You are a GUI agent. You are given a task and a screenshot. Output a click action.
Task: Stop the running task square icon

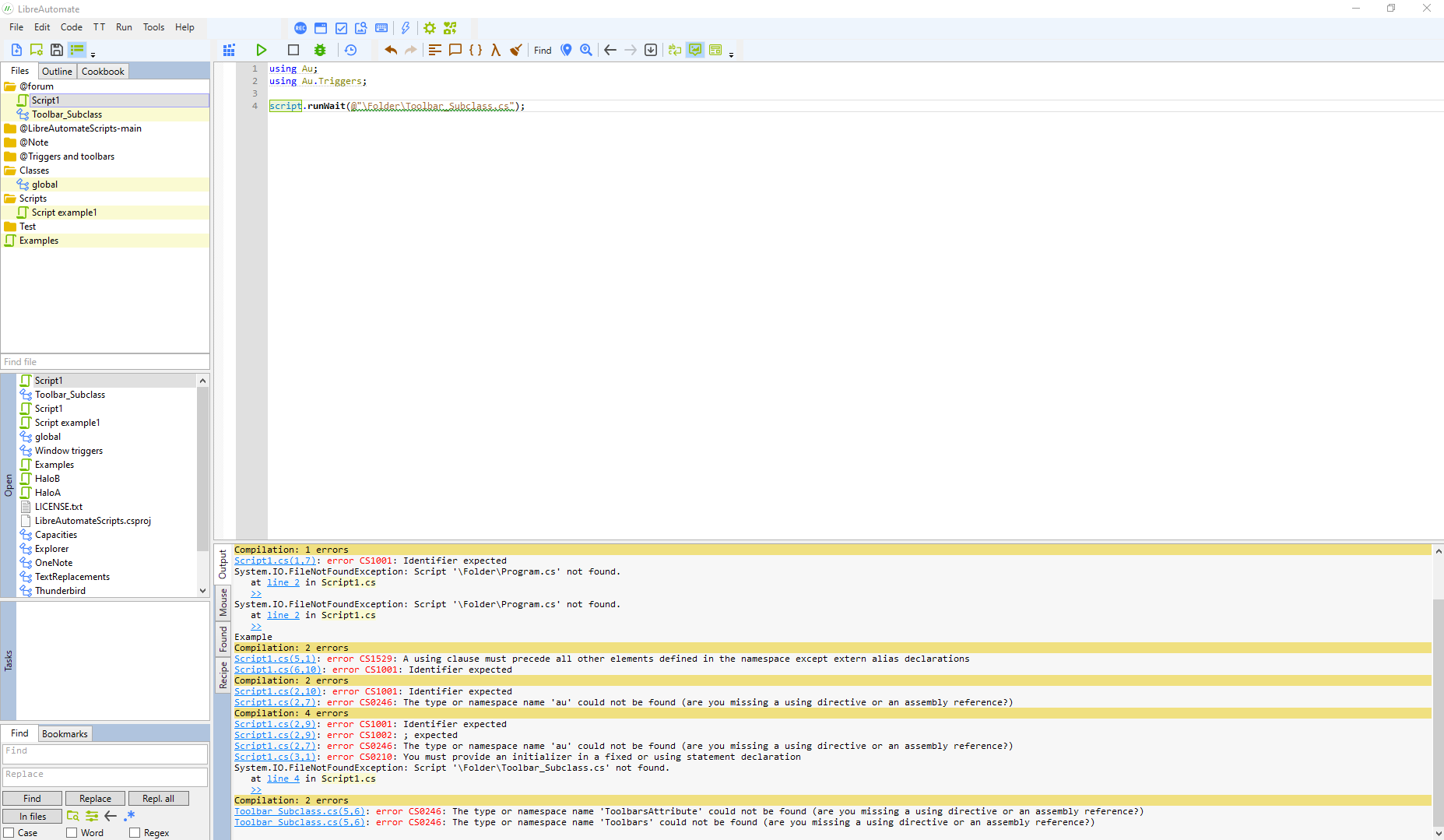pos(293,50)
